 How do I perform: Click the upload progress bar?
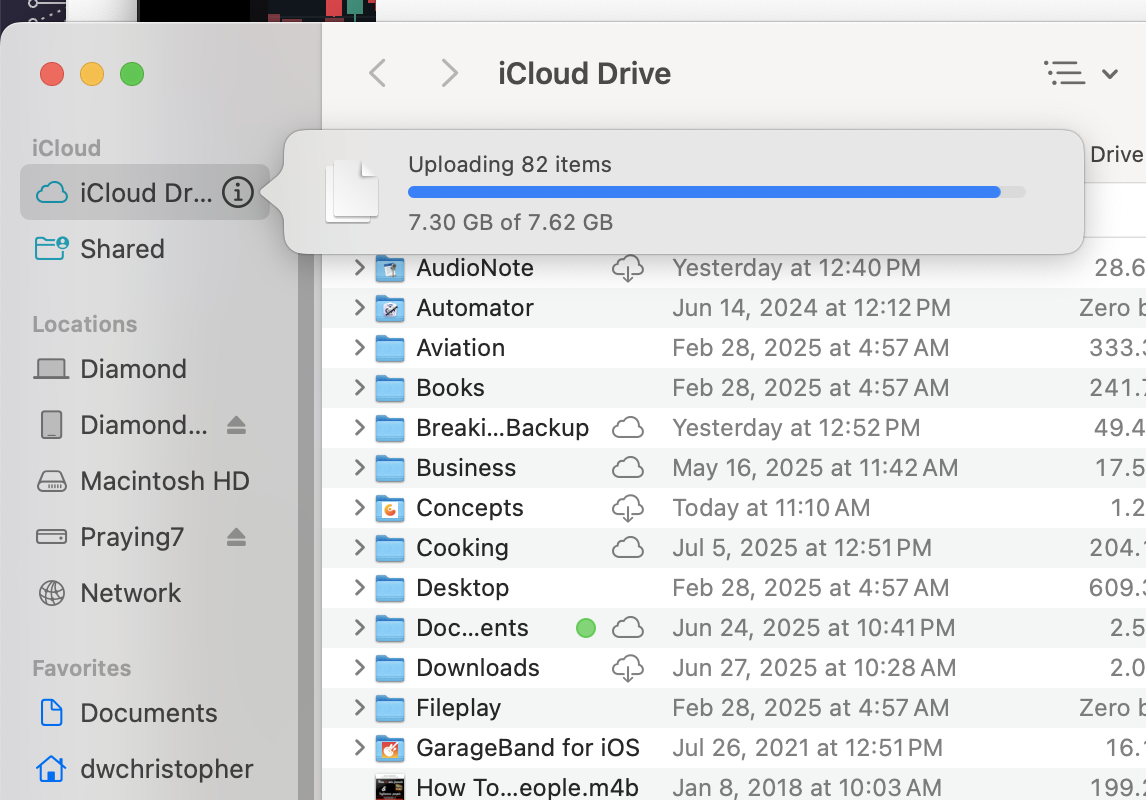coord(717,192)
